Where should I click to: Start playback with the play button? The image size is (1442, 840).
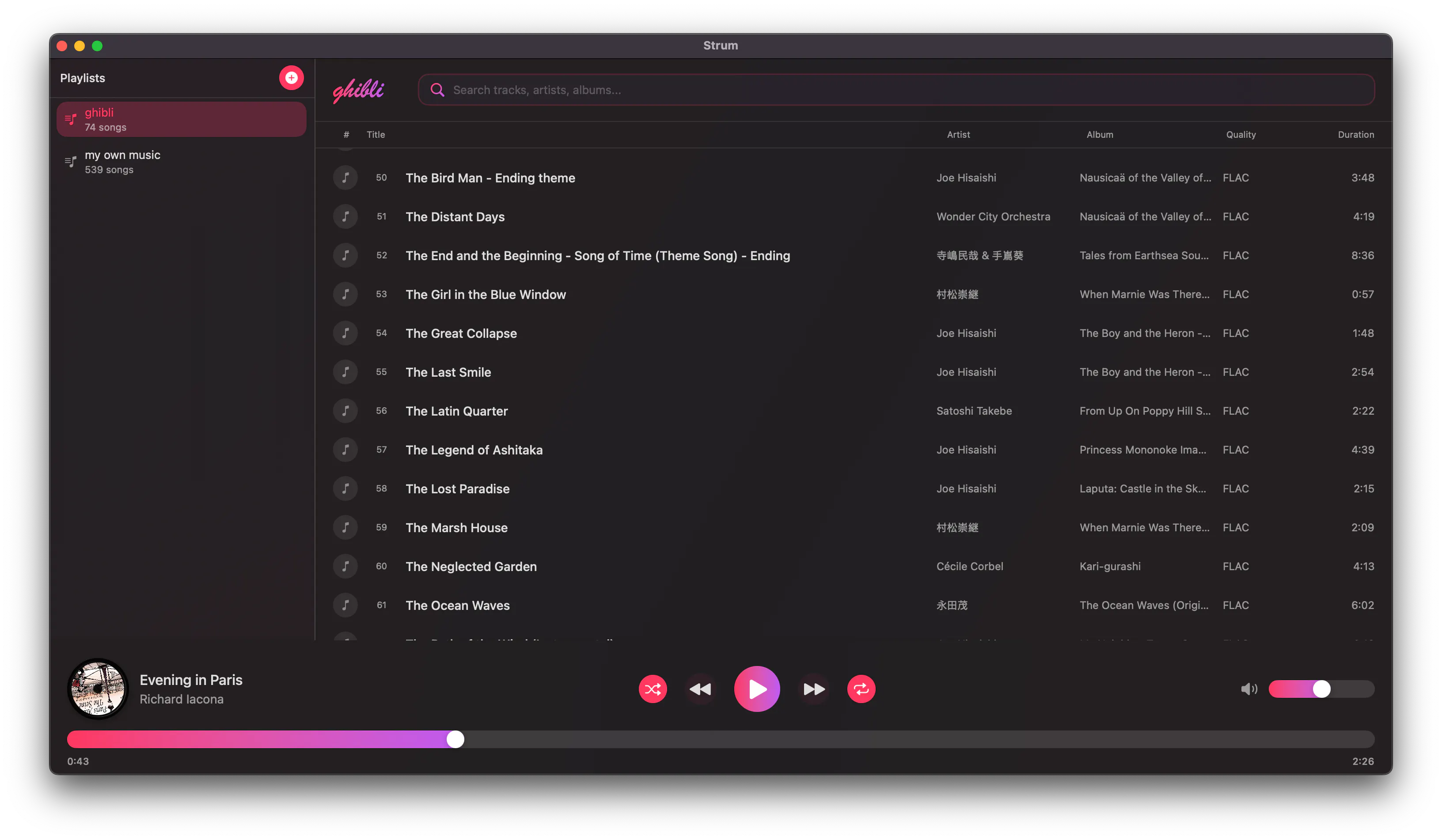point(756,689)
